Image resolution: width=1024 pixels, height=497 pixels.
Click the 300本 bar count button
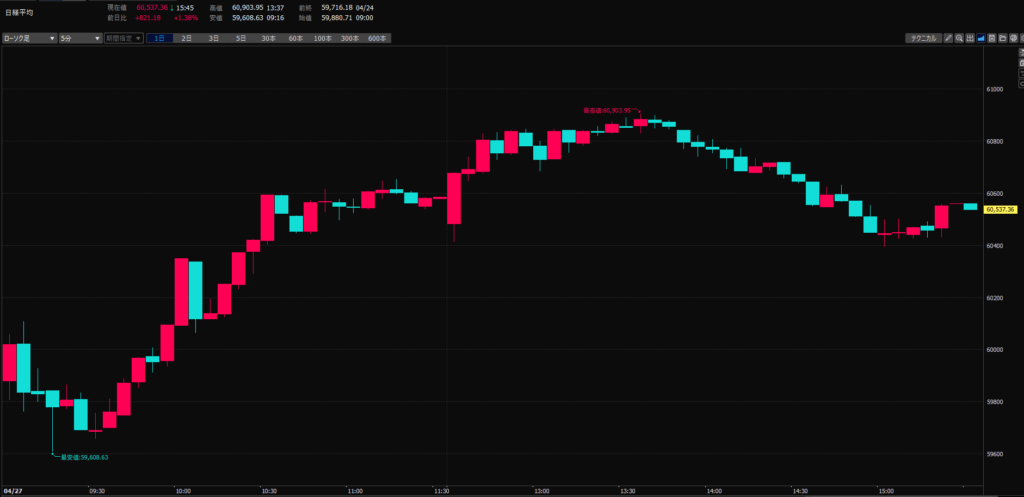point(349,38)
